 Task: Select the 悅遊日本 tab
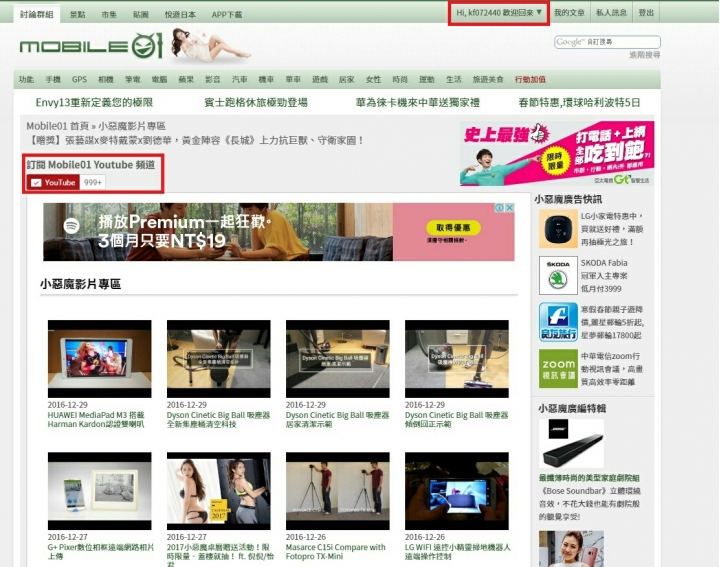(x=180, y=15)
